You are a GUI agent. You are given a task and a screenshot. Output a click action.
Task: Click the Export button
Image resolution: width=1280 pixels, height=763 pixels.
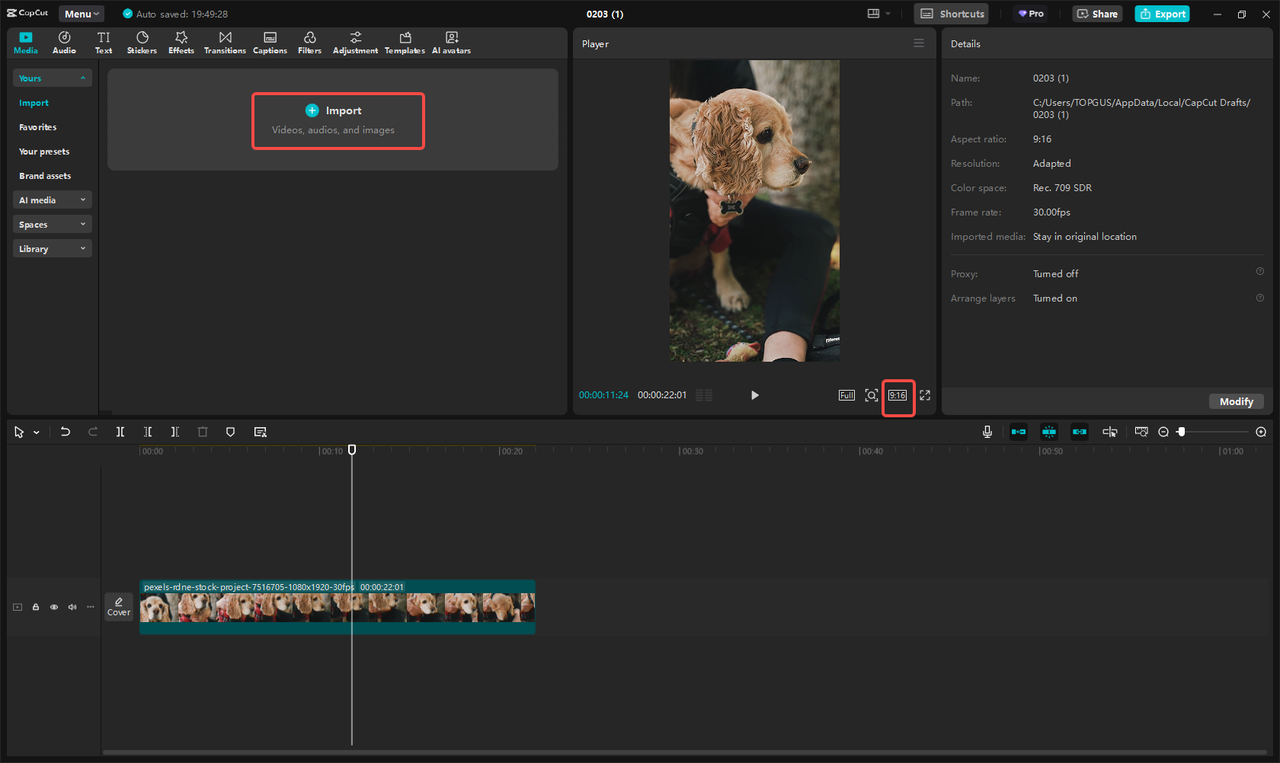tap(1162, 14)
